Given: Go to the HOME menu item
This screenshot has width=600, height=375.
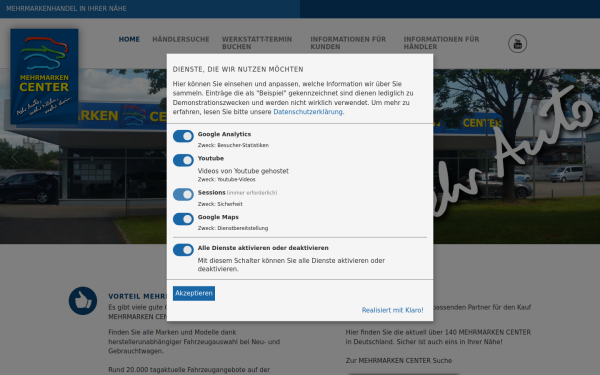Looking at the screenshot, I should point(129,39).
